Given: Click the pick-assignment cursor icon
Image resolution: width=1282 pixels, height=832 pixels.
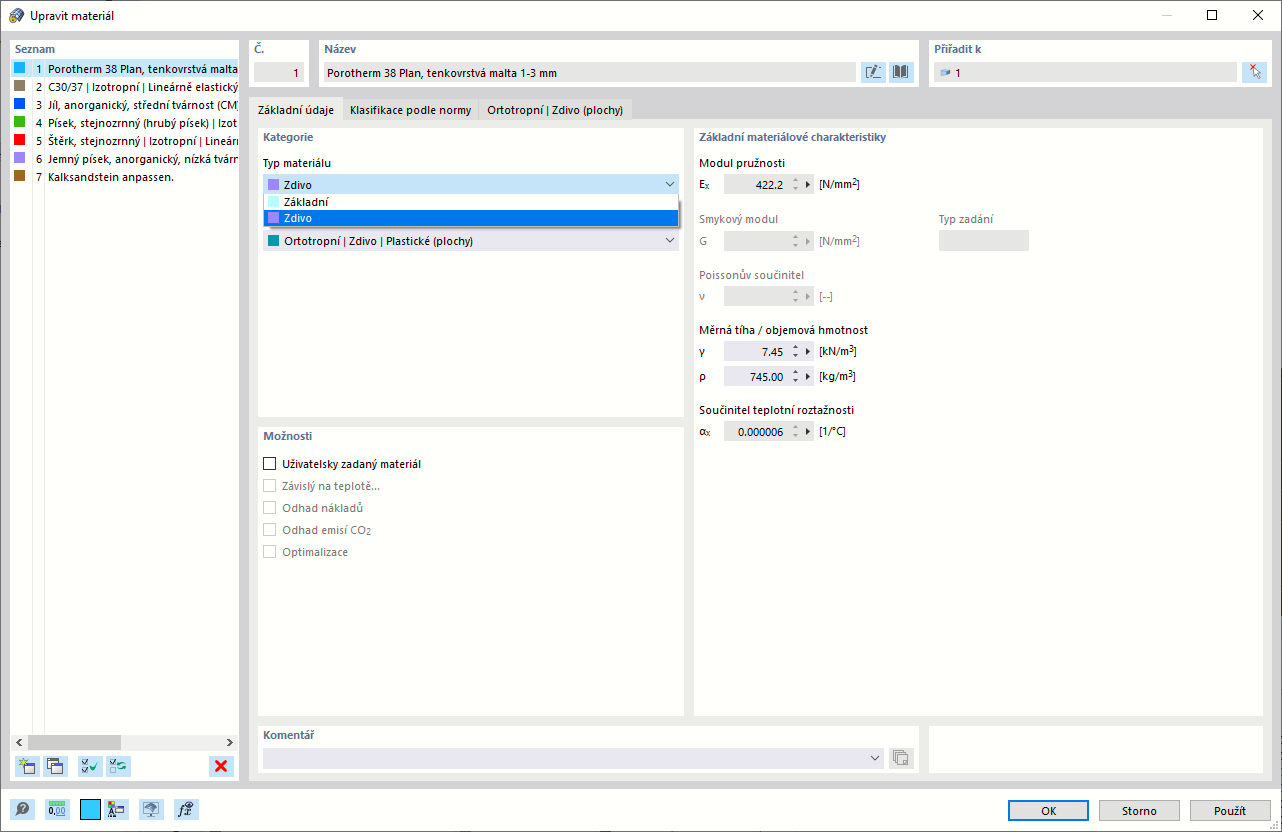Looking at the screenshot, I should (x=1254, y=72).
